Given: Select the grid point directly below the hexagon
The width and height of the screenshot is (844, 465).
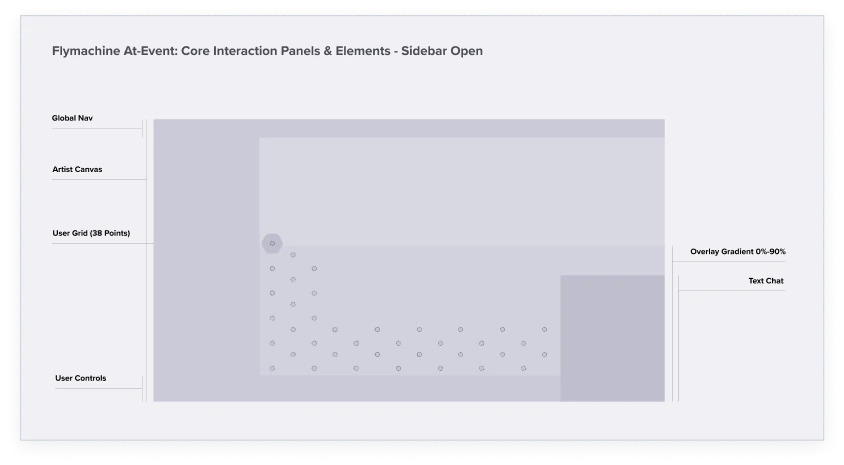Looking at the screenshot, I should (272, 268).
